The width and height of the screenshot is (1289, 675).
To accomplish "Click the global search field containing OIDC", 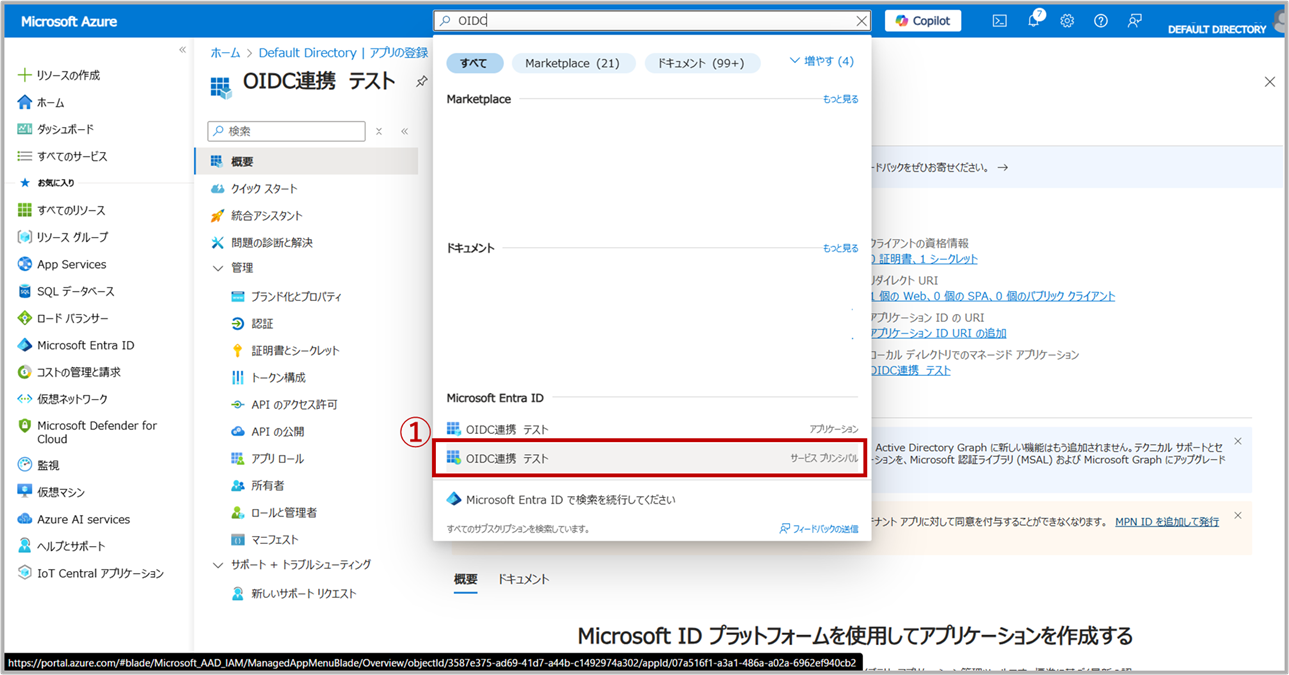I will pos(652,20).
